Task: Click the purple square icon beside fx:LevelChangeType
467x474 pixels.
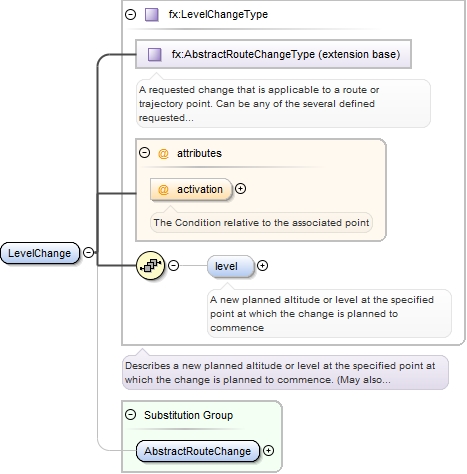Action: [152, 15]
